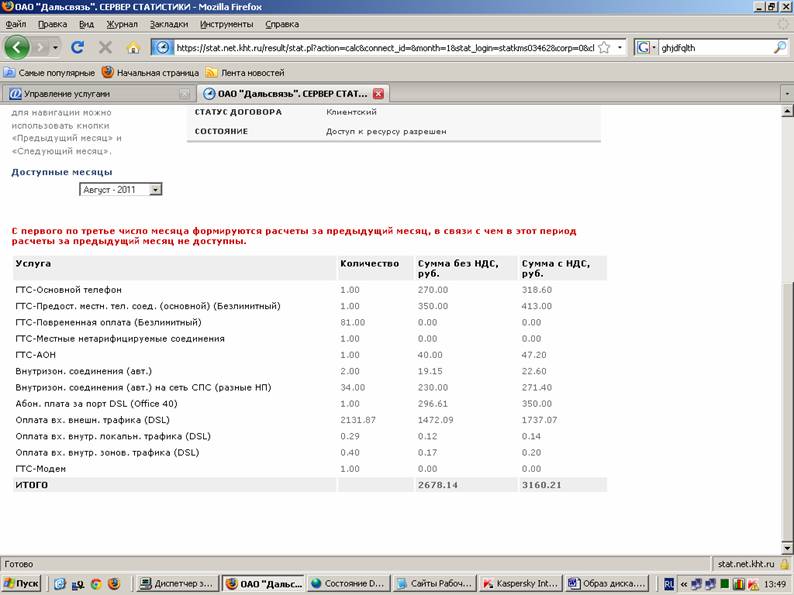
Task: Click into the address bar URL field
Action: coord(385,47)
